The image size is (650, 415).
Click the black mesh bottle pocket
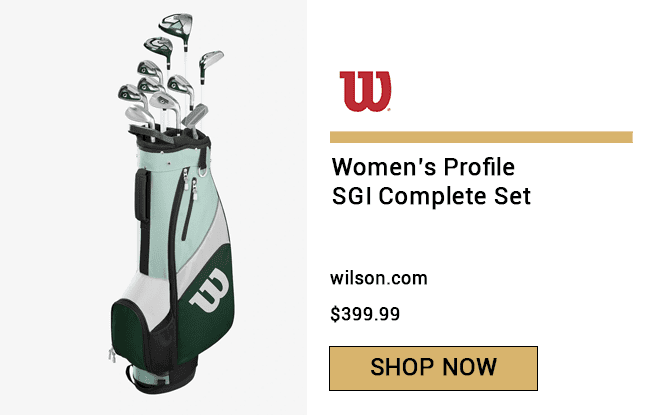point(162,342)
